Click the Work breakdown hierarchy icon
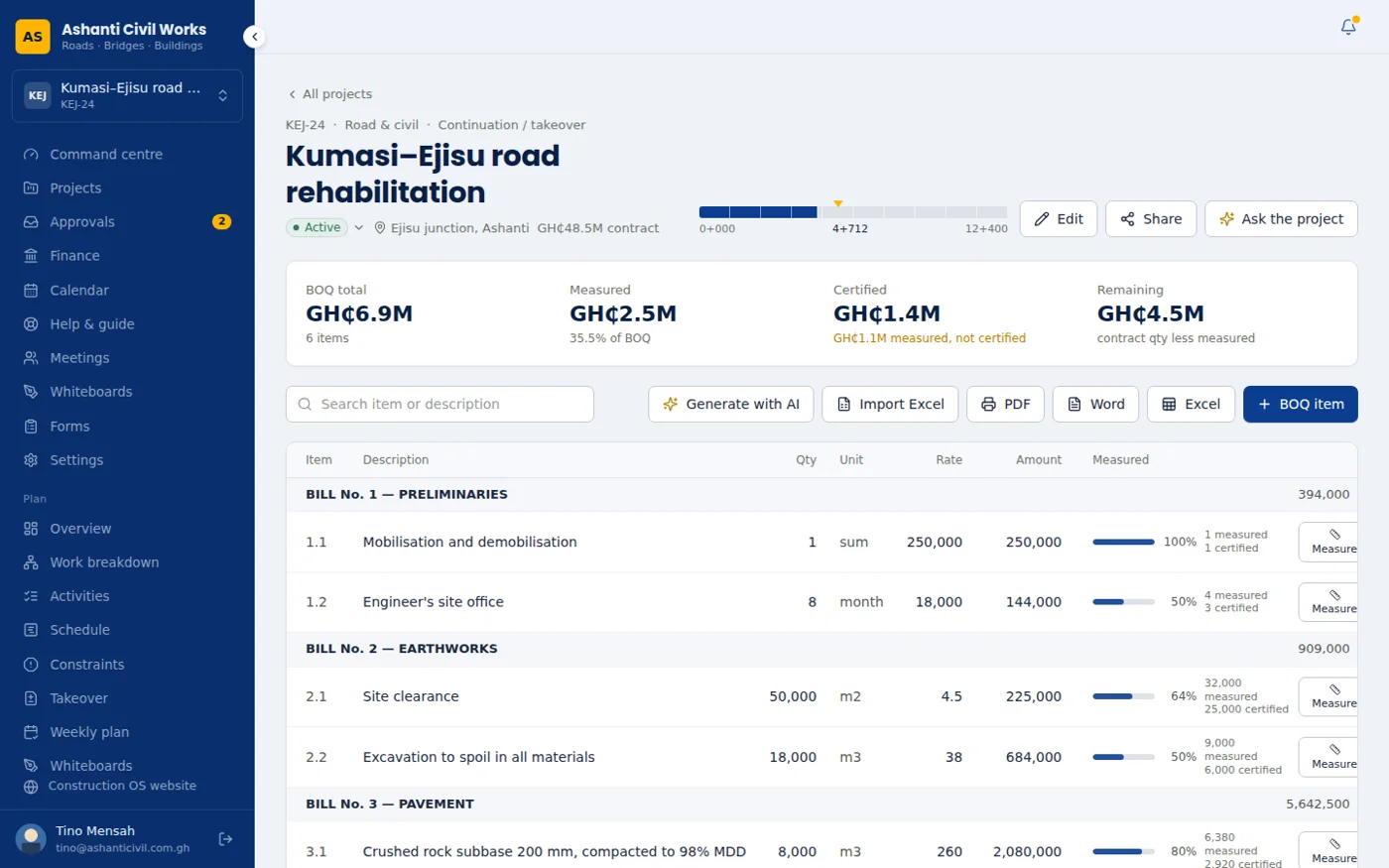 coord(31,562)
